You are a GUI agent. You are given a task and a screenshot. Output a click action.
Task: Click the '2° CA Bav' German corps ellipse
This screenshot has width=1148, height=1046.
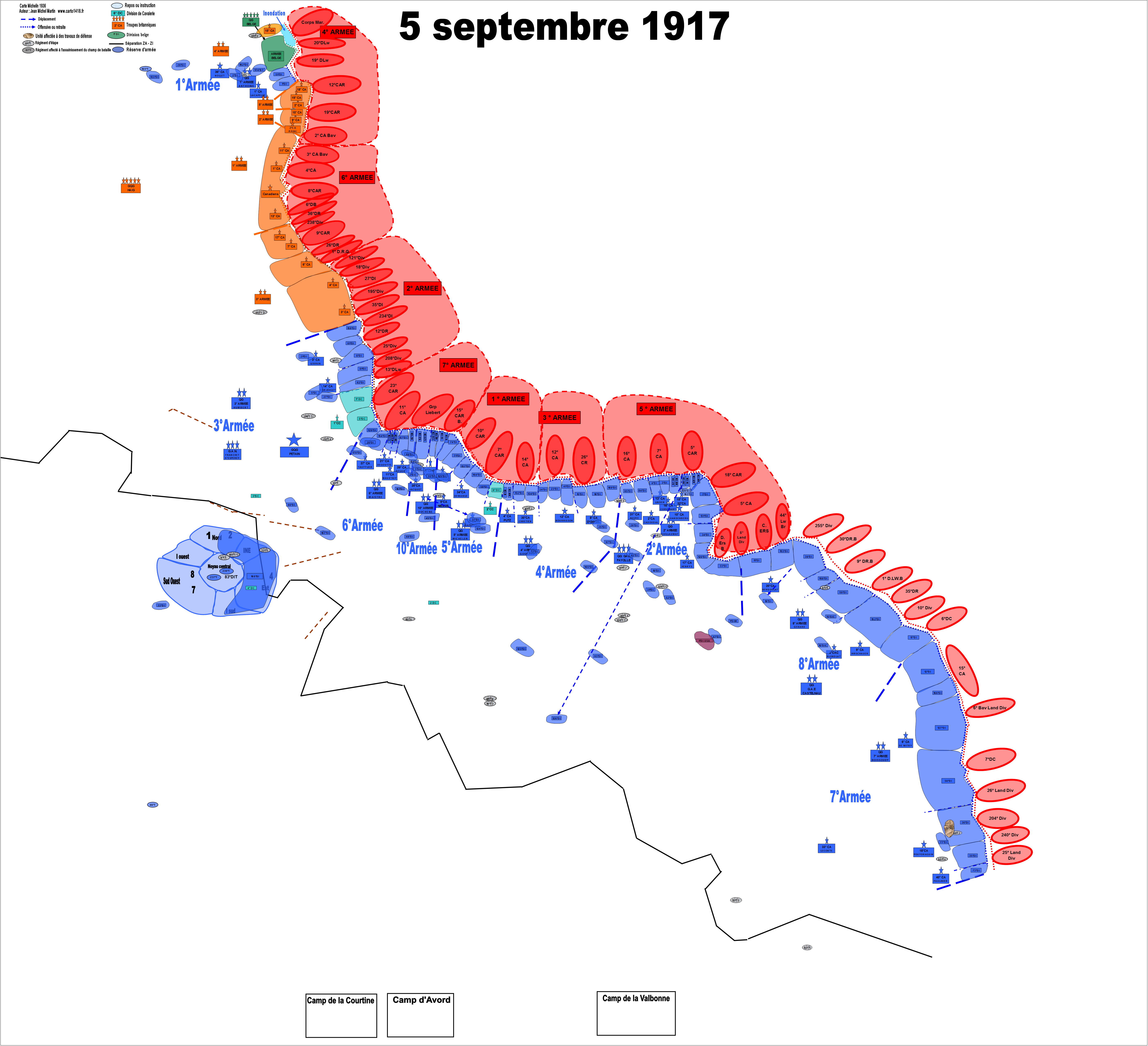(325, 136)
